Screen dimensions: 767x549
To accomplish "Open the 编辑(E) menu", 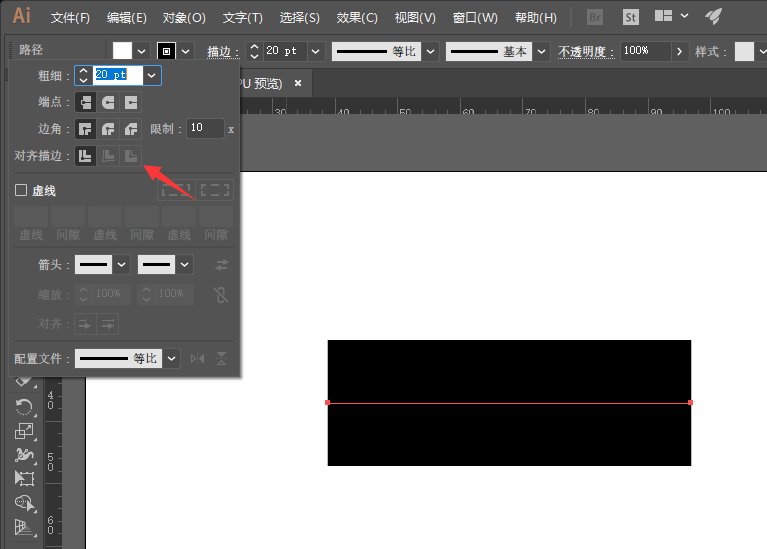I will coord(127,18).
